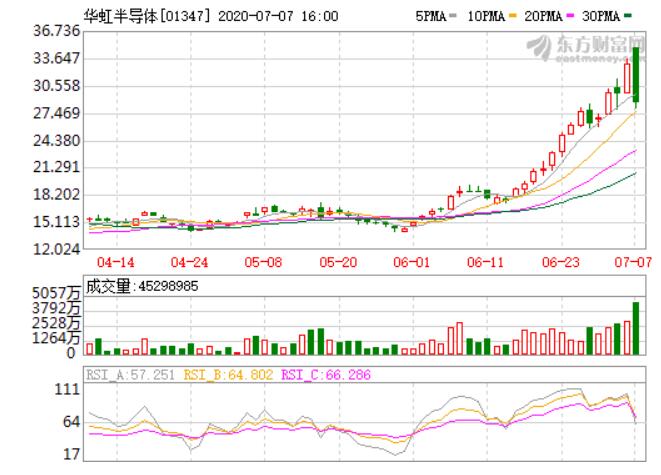Screen dimensions: 661x475
Task: Click the 07-07 date label
Action: (x=633, y=263)
